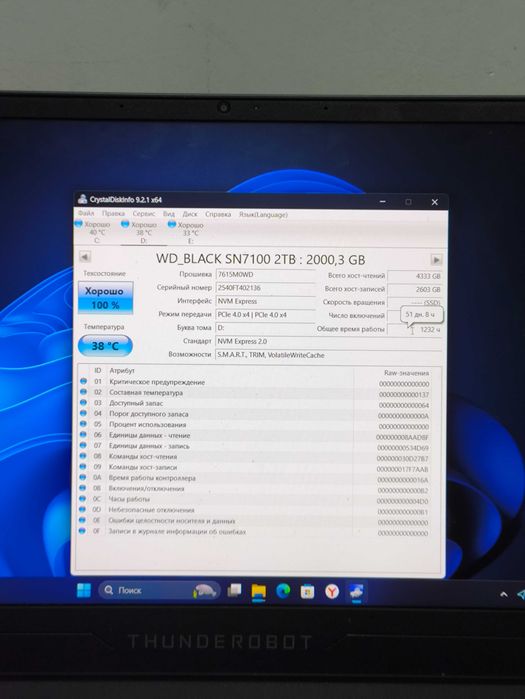Open the Справка menu
The image size is (525, 699).
(218, 214)
